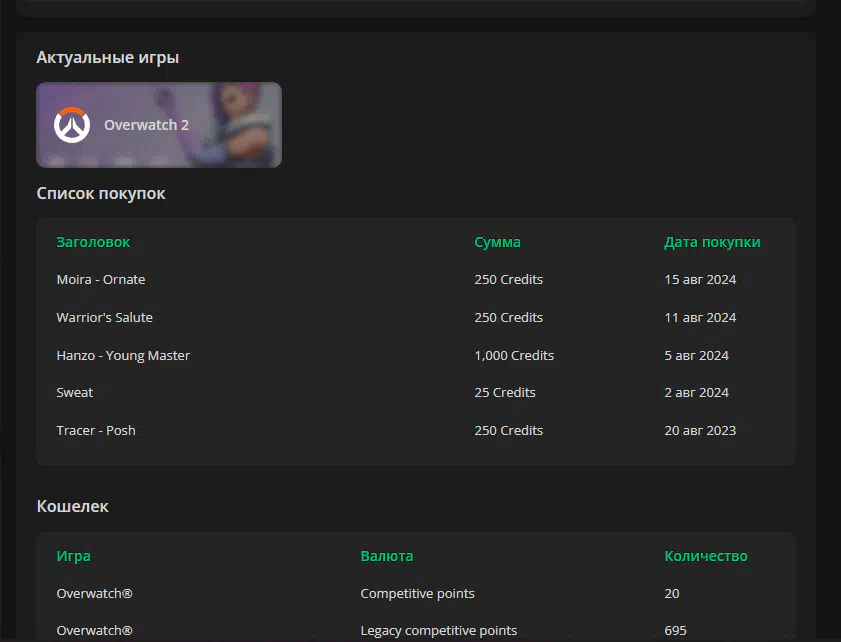
Task: Select the Moira - Ornate purchase row
Action: coord(416,279)
